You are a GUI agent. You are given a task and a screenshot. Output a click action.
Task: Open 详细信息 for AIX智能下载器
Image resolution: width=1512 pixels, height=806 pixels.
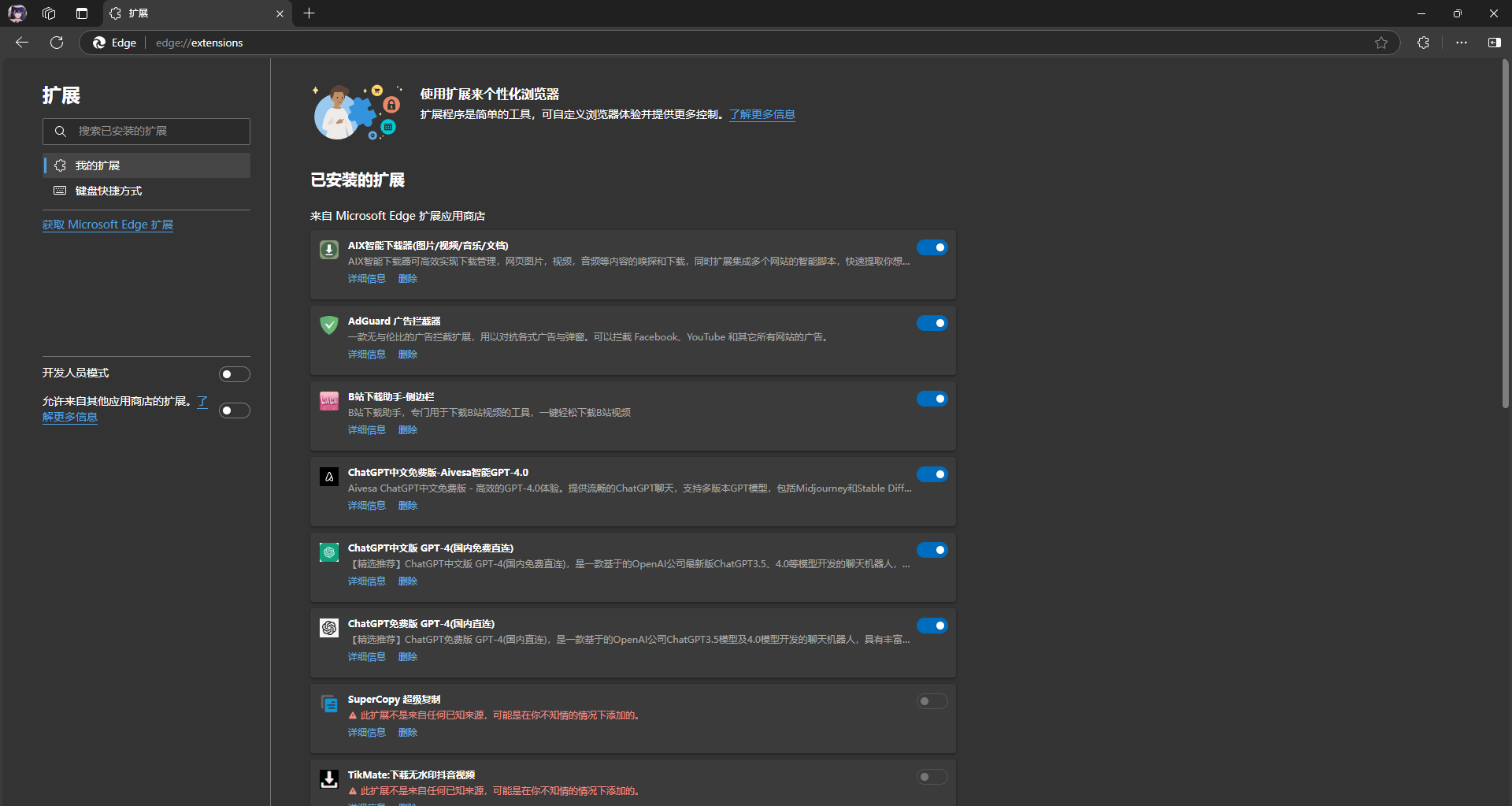point(367,279)
